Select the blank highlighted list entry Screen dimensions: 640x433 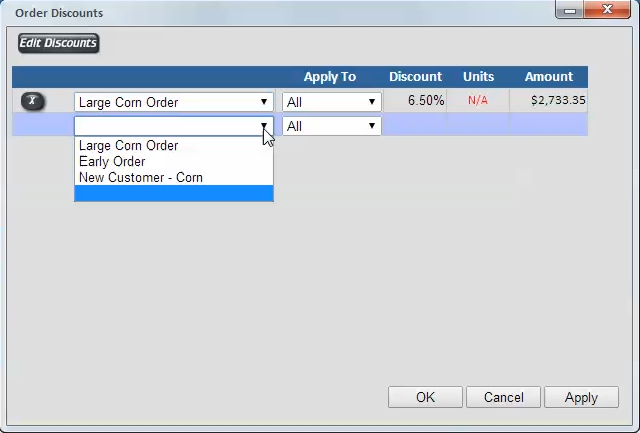(x=174, y=193)
